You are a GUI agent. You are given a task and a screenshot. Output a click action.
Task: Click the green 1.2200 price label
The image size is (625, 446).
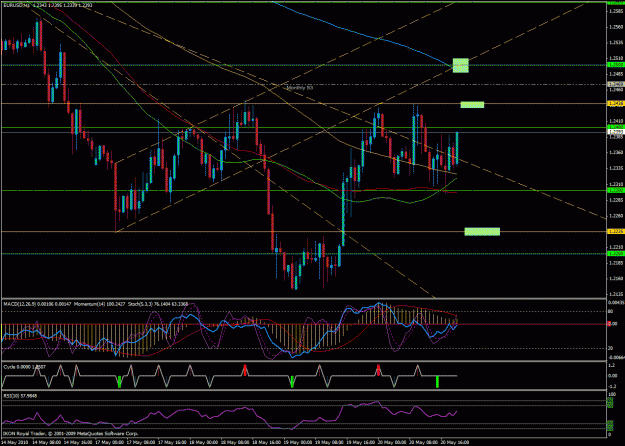tap(615, 253)
